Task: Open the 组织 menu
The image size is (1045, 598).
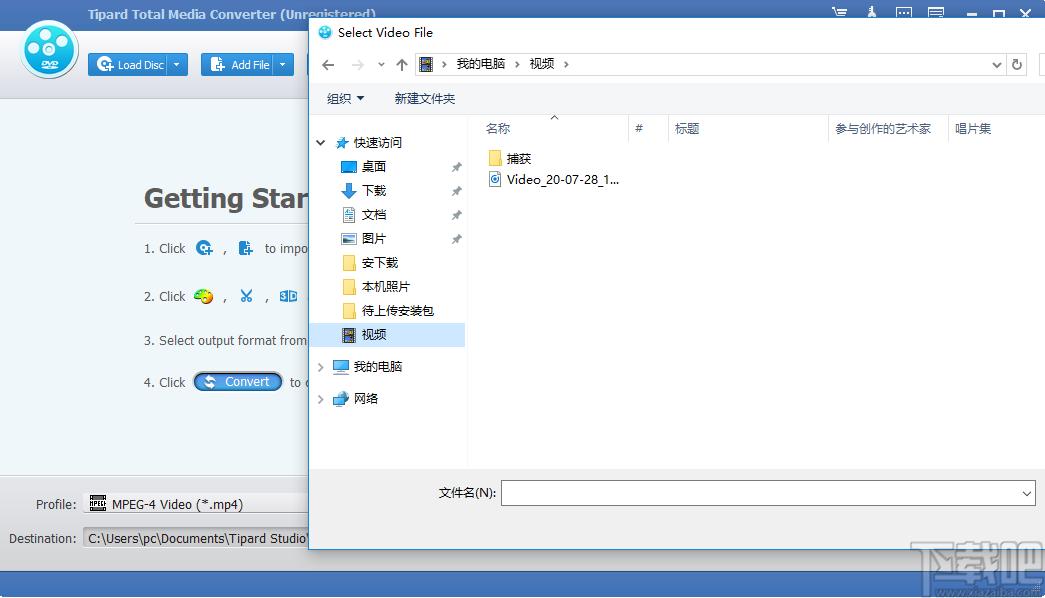Action: point(345,99)
